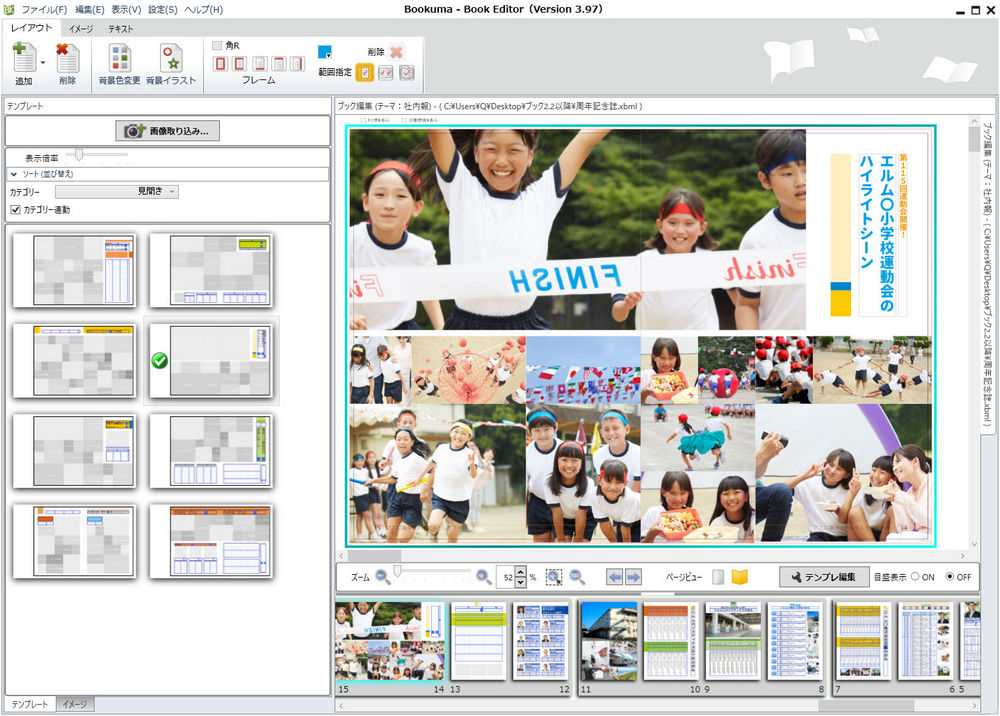Image resolution: width=1000 pixels, height=716 pixels.
Task: Enable the 角R rounded corner checkbox
Action: tap(217, 45)
